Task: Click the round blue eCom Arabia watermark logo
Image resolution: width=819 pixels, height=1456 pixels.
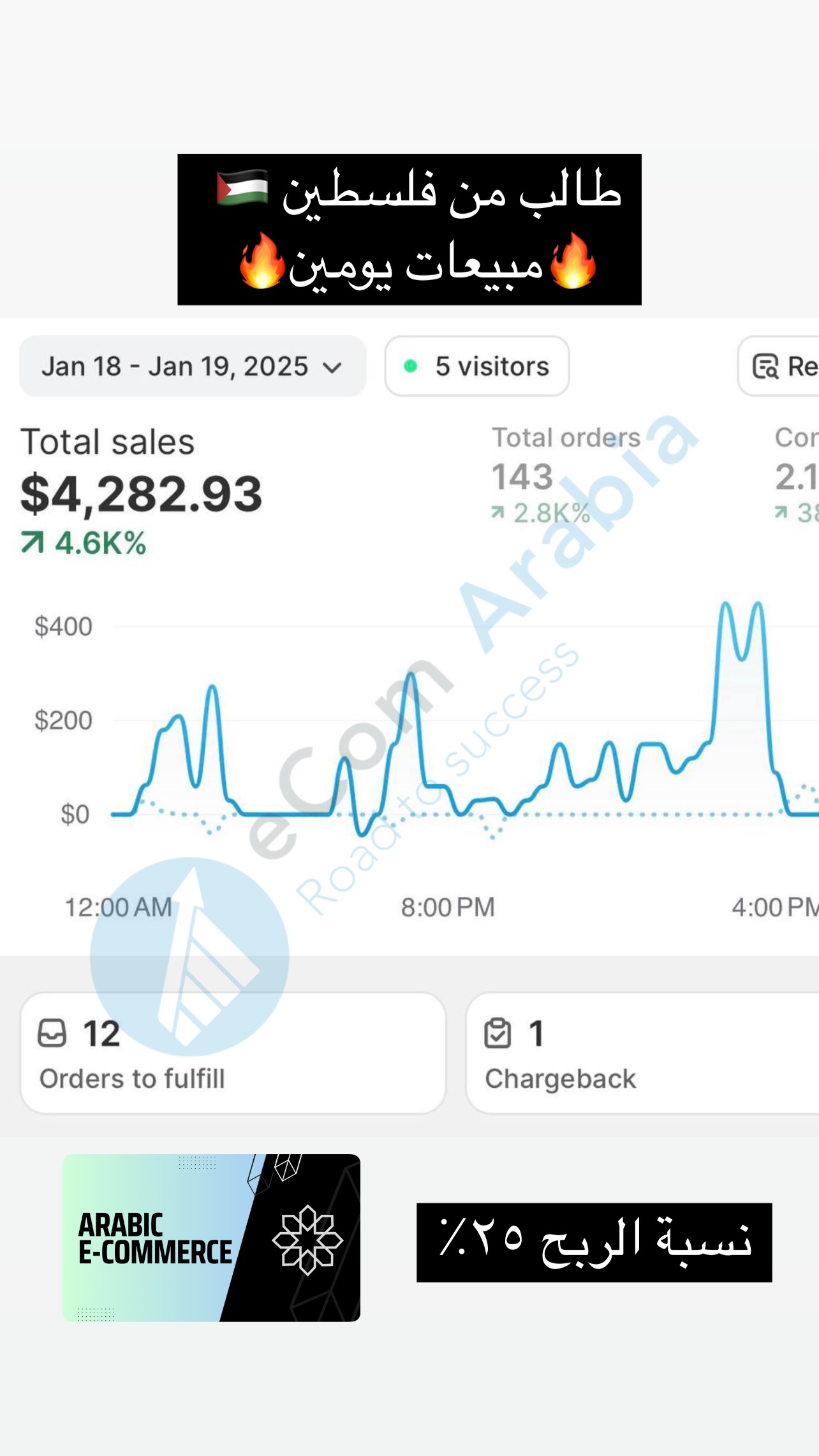Action: click(x=189, y=956)
